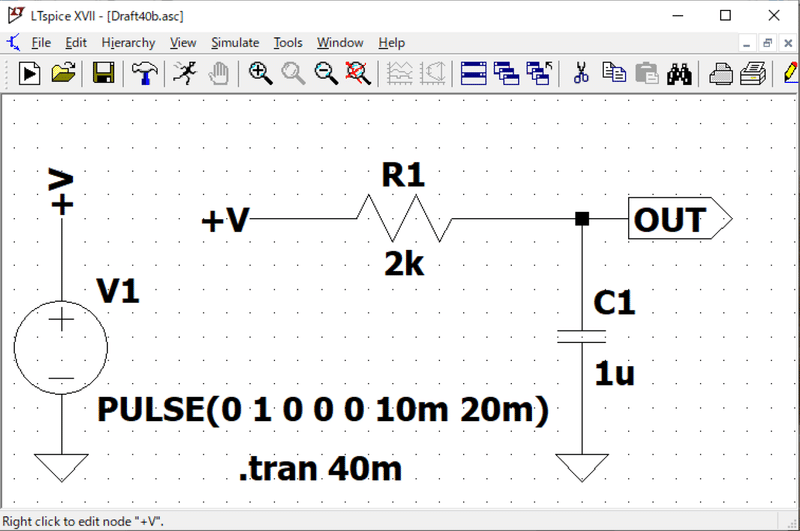Click the wire junction square near OUT

pos(582,219)
